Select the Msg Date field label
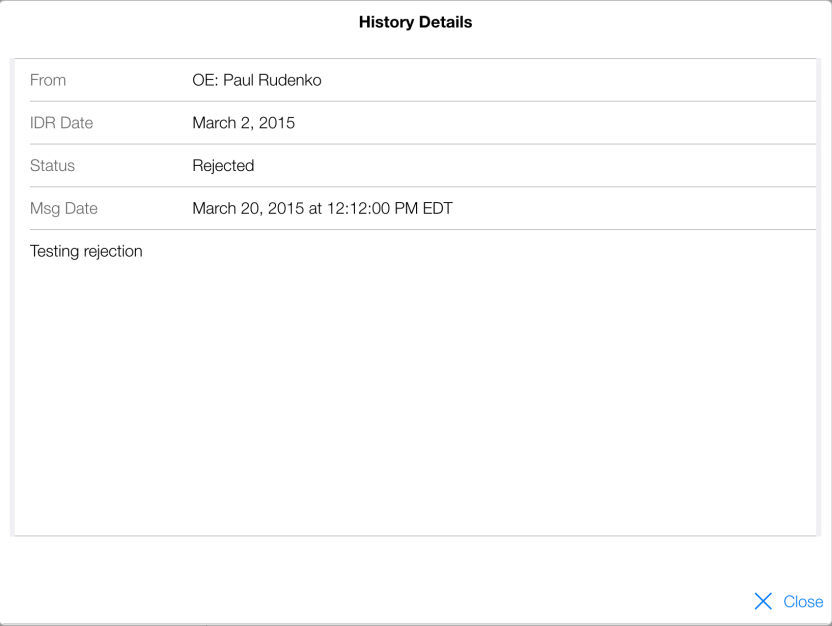This screenshot has height=626, width=832. point(64,209)
